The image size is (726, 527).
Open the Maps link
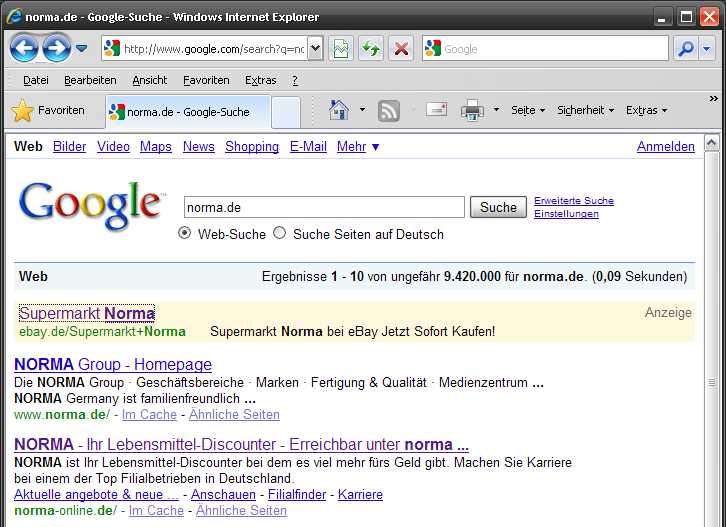pyautogui.click(x=156, y=146)
